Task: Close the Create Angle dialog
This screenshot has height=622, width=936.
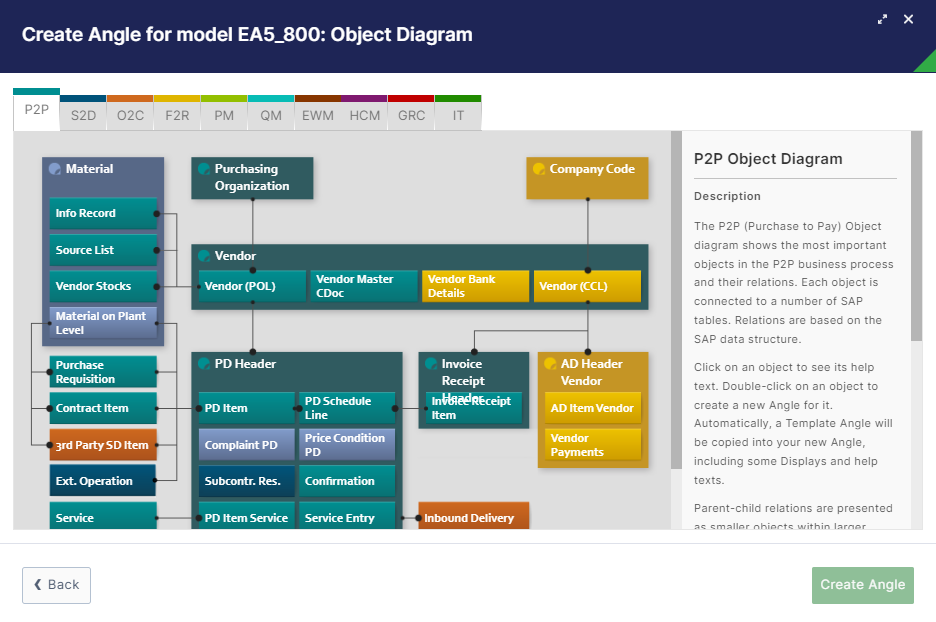Action: [x=908, y=19]
